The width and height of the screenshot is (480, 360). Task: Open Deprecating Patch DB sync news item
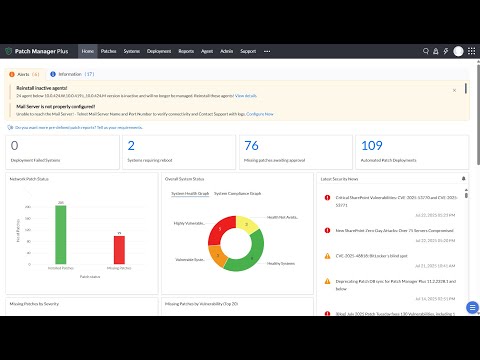(396, 285)
